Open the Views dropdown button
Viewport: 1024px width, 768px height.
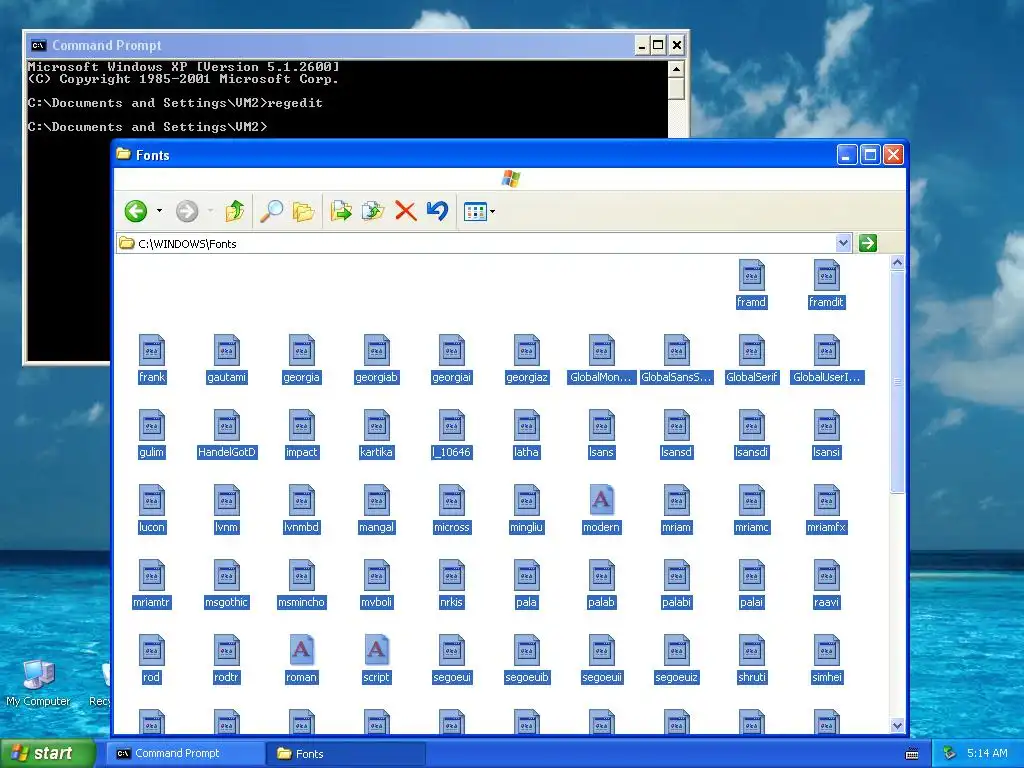click(x=479, y=212)
